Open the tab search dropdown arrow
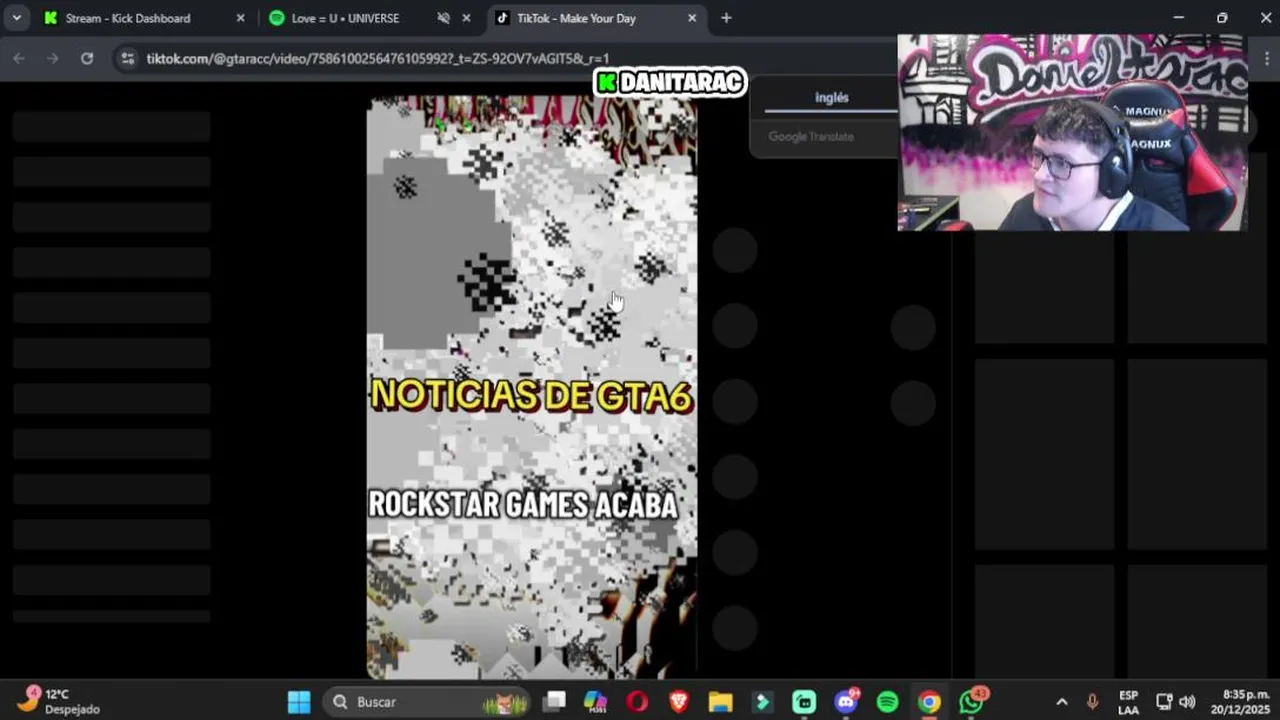Screen dimensions: 1280x720 (17, 18)
